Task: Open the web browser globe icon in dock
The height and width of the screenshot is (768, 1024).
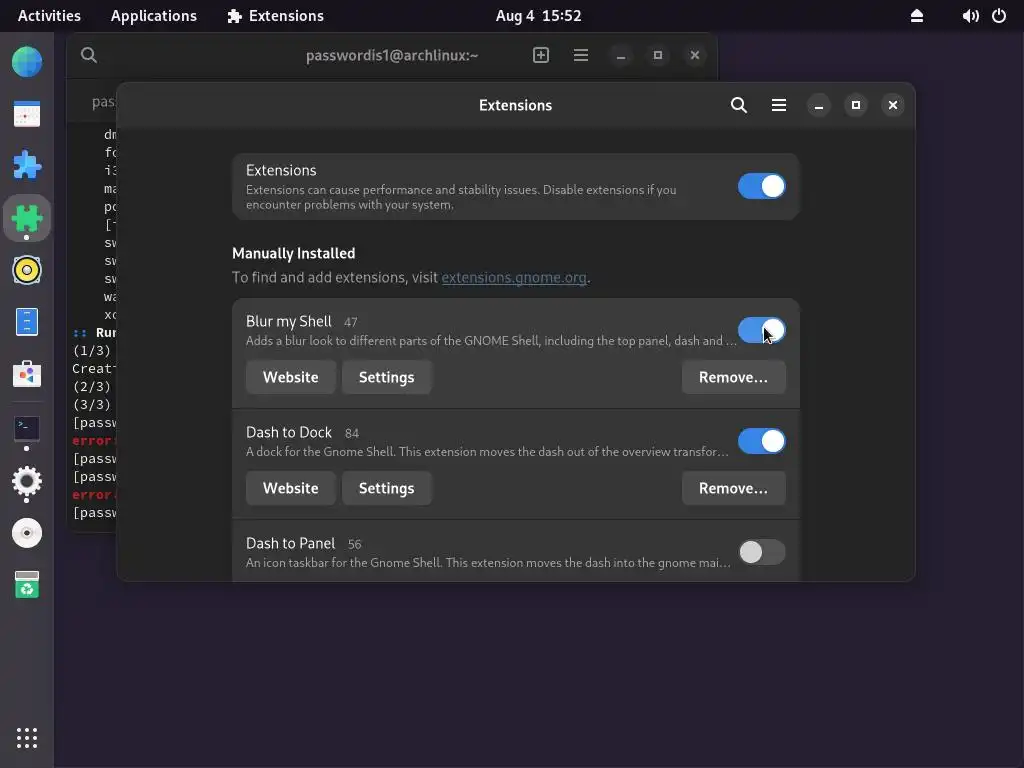Action: [27, 62]
